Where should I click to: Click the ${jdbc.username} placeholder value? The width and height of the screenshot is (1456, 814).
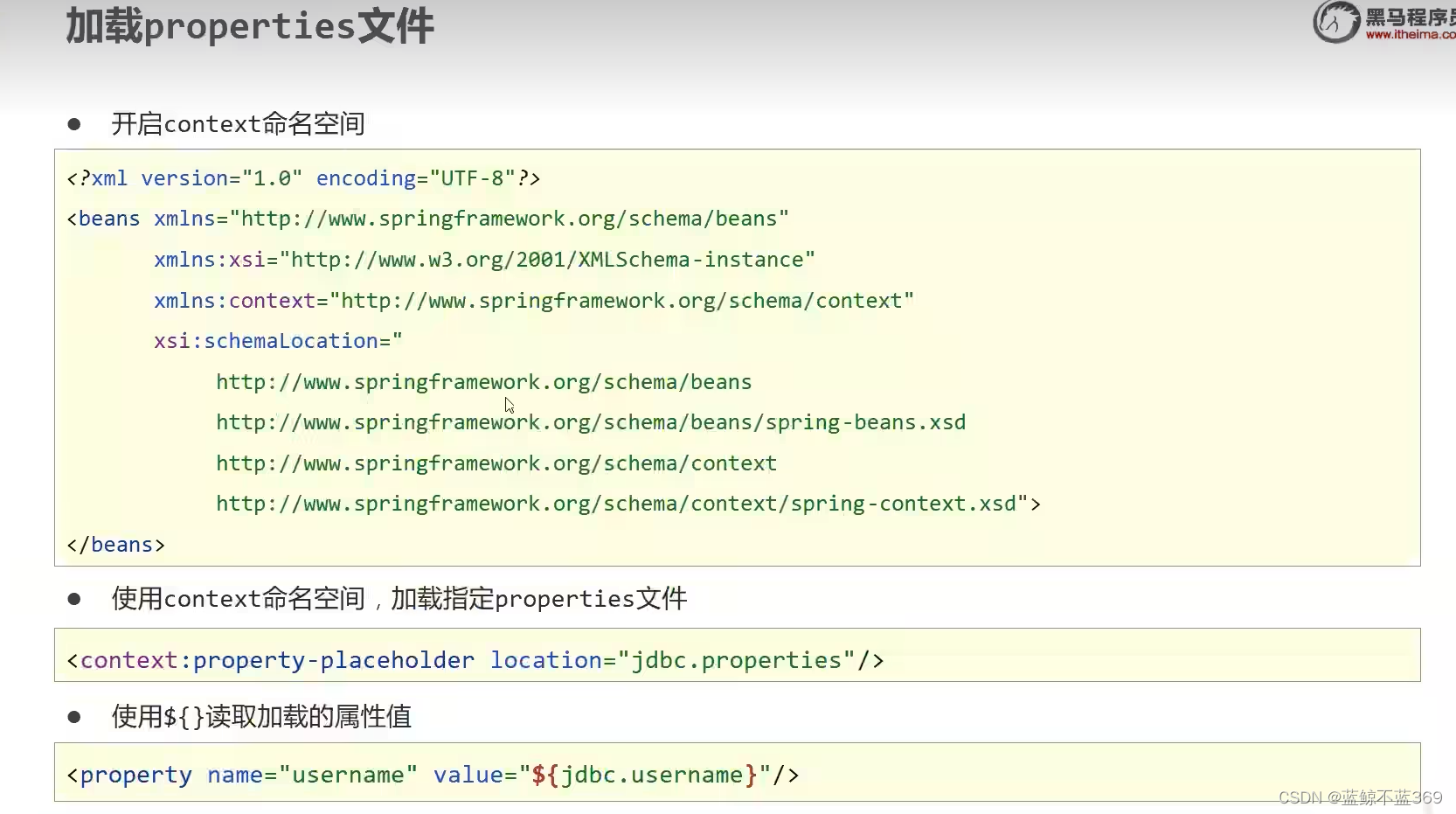coord(645,775)
